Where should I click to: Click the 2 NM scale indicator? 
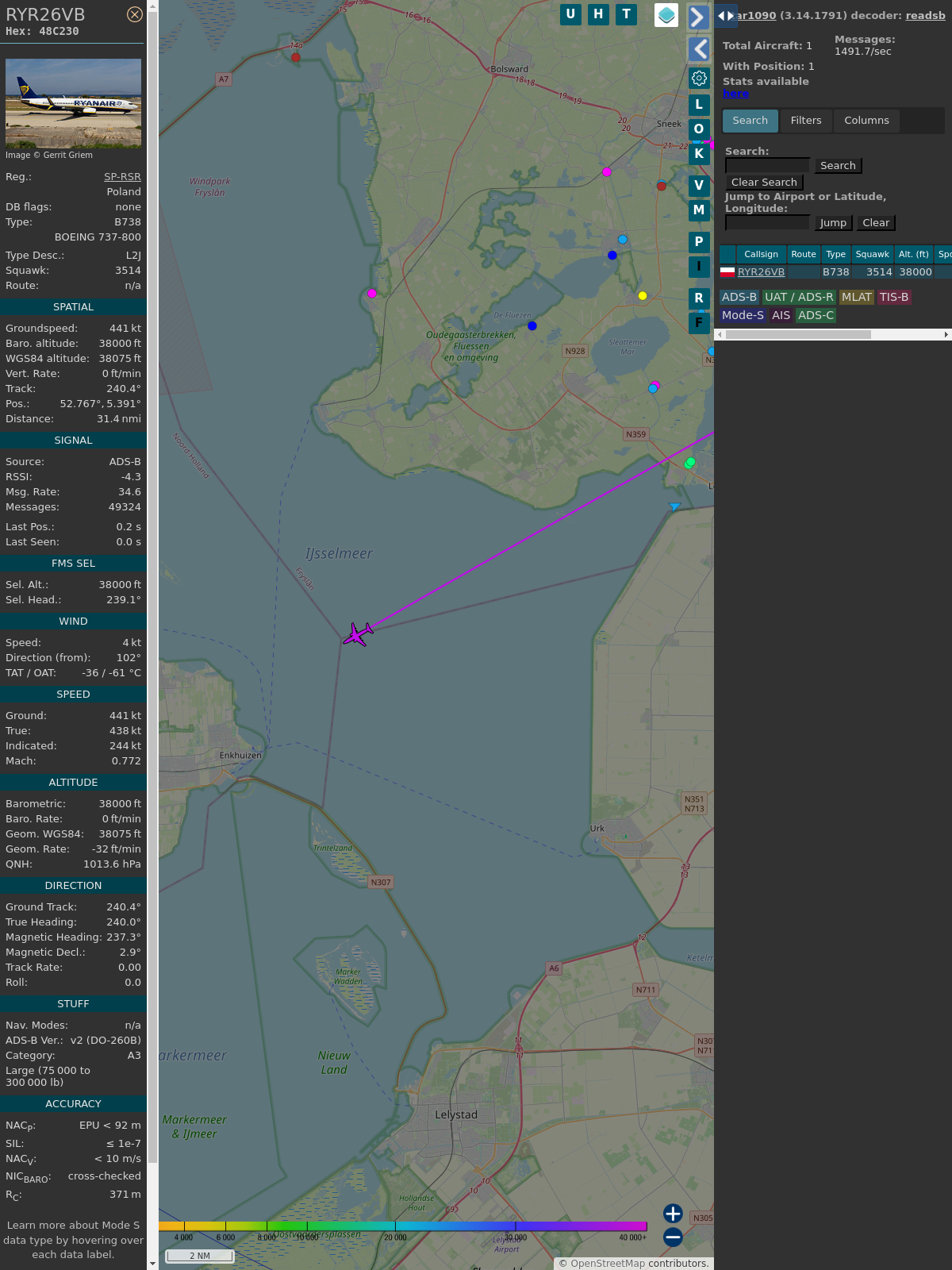pos(200,1256)
